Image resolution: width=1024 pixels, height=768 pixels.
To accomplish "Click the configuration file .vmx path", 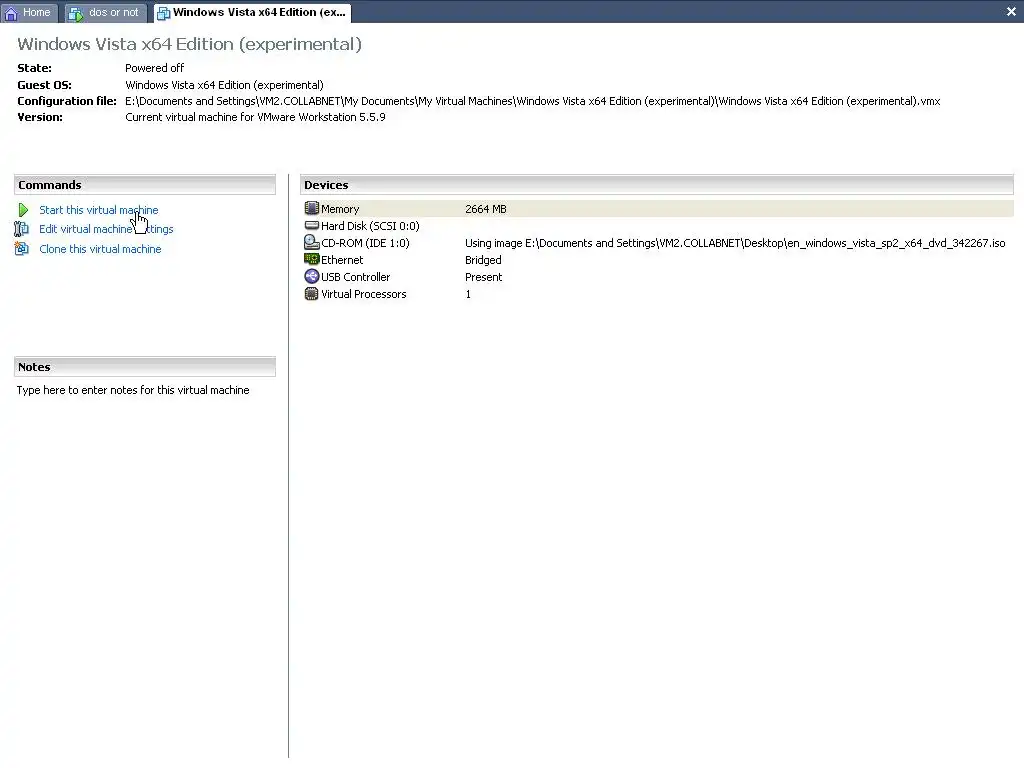I will (533, 101).
